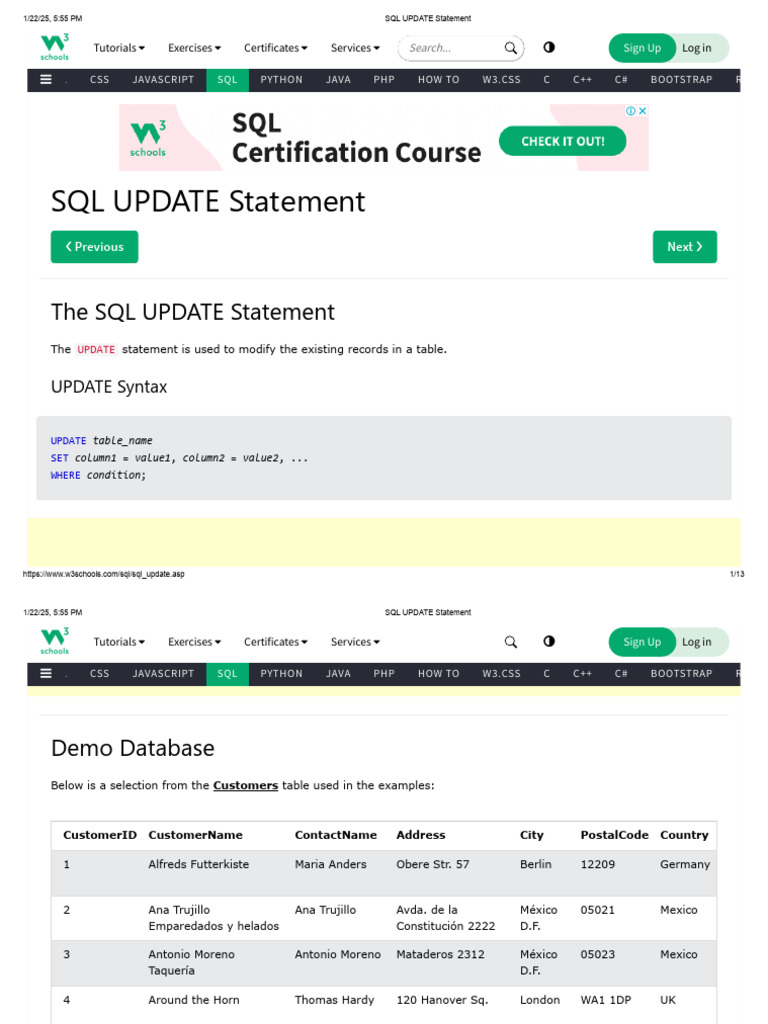The height and width of the screenshot is (1024, 768).
Task: Click the red UPDATE keyword in the description
Action: point(96,349)
